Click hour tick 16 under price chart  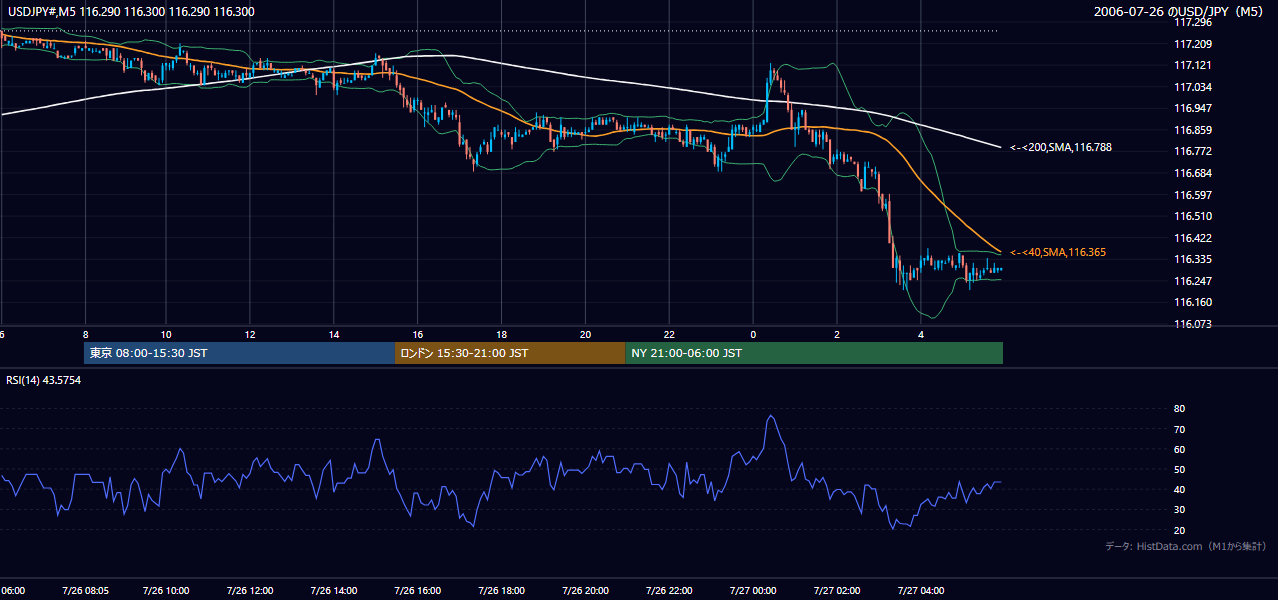pyautogui.click(x=418, y=335)
